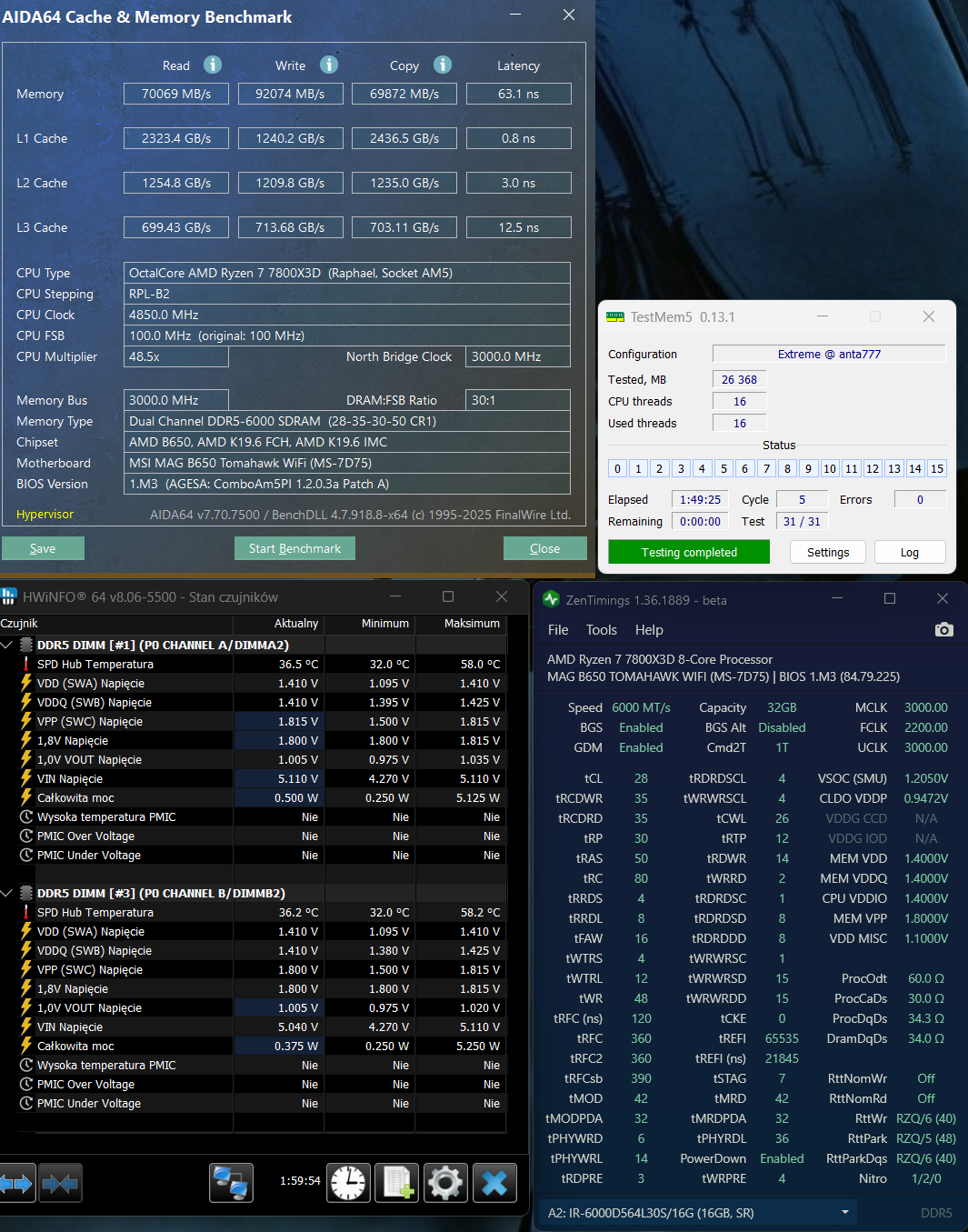Take a ZenTimings screenshot with the camera icon
Screen dimensions: 968x1232
point(943,630)
